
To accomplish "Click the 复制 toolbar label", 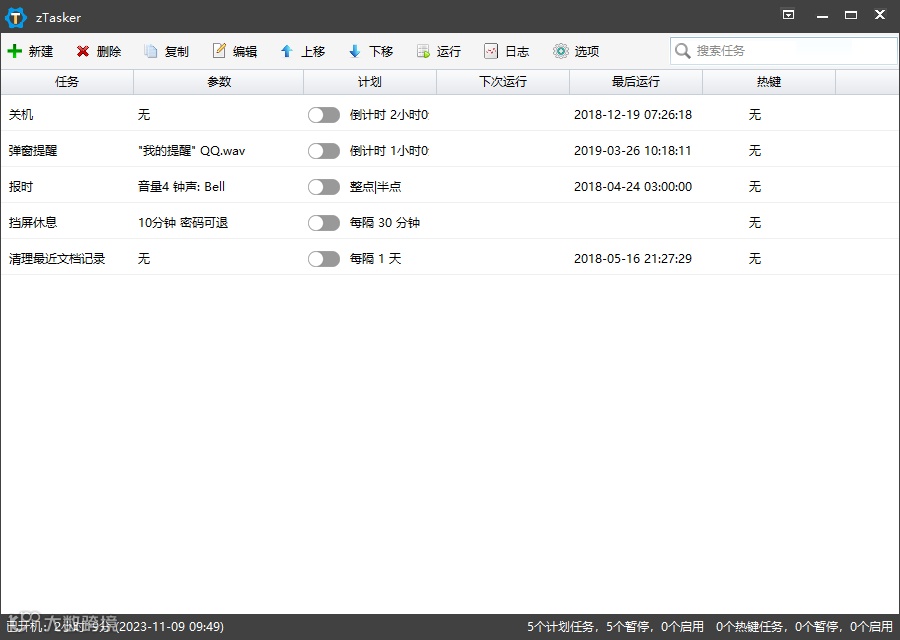I will 177,52.
